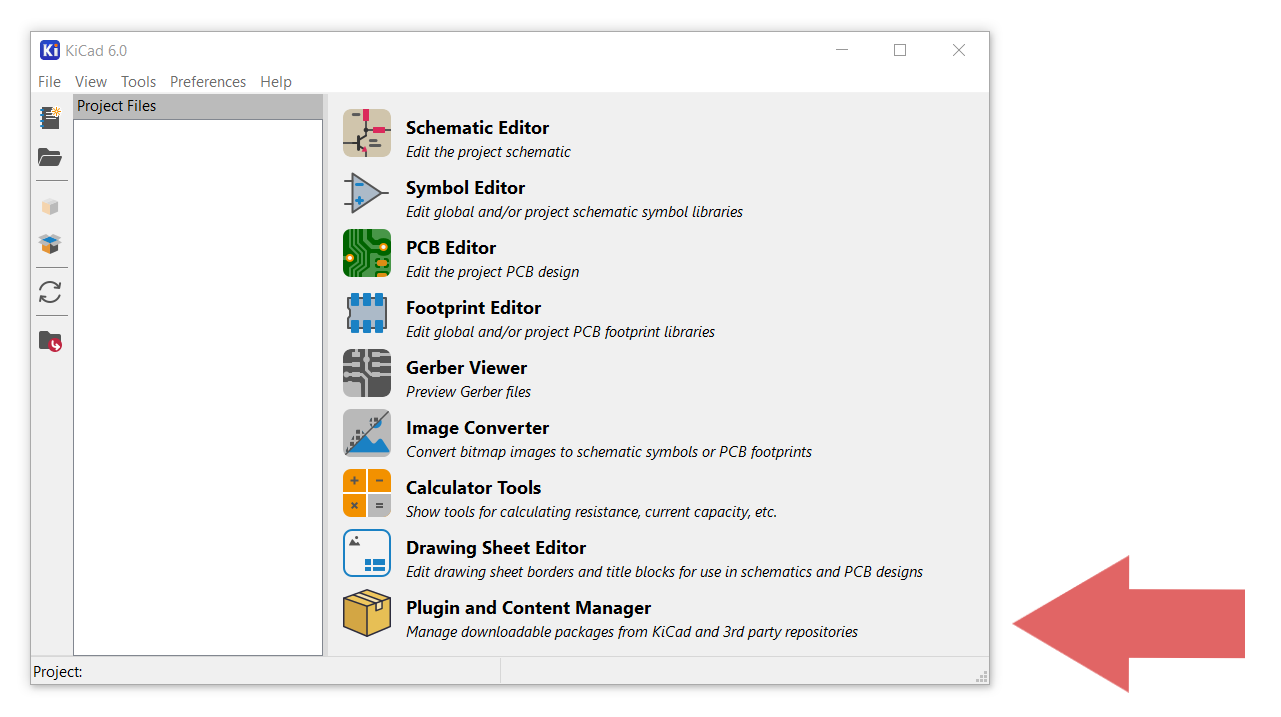The width and height of the screenshot is (1281, 717).
Task: Open Plugin and Content Manager text
Action: click(528, 608)
